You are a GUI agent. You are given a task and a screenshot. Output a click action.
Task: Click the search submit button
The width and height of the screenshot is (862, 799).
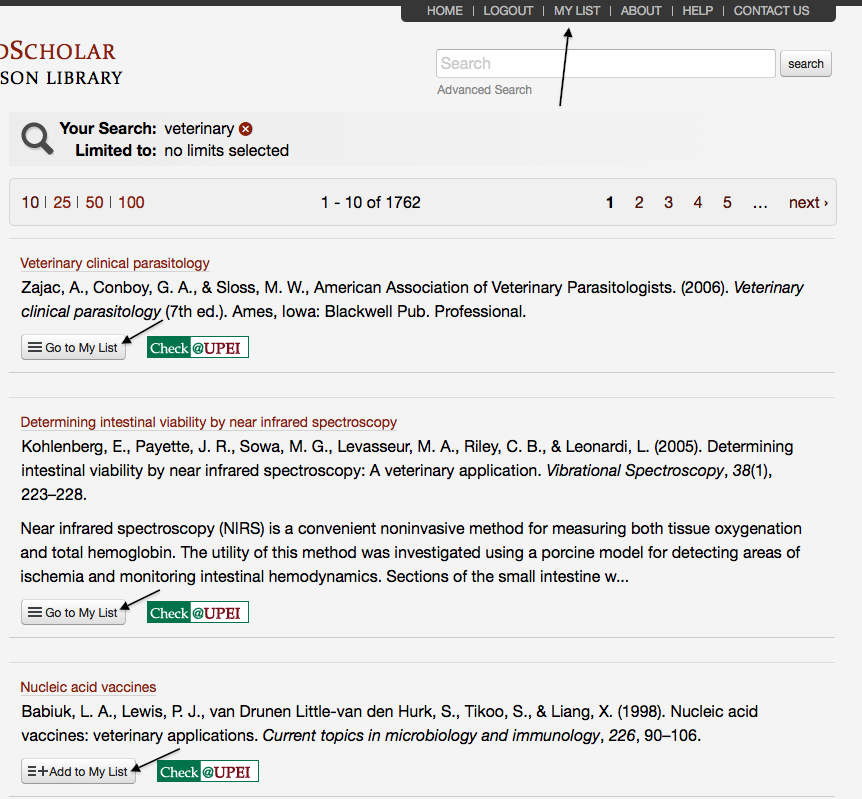tap(806, 64)
